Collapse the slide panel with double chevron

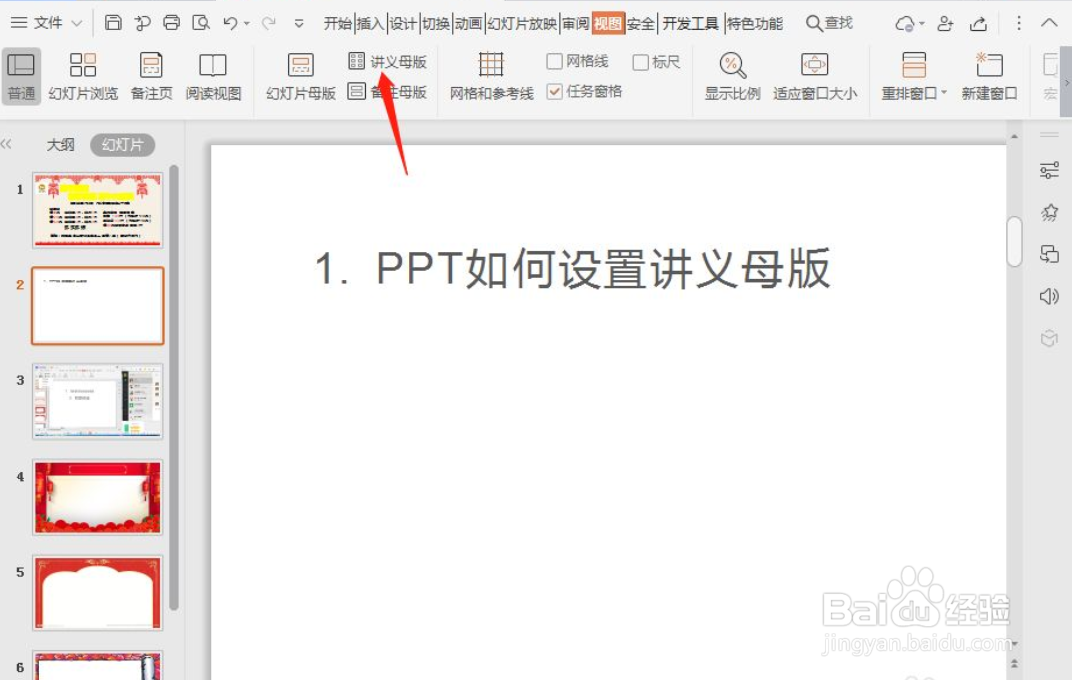point(6,144)
